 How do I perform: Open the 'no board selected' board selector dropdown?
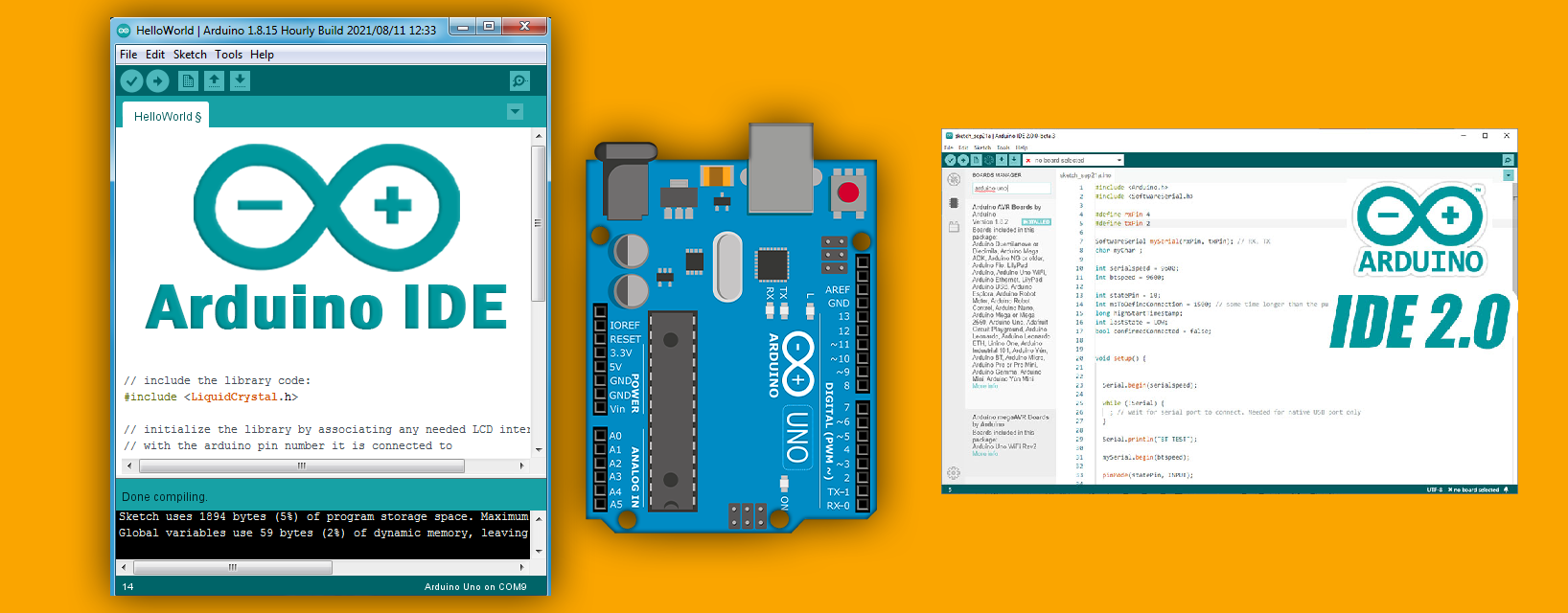coord(1073,160)
